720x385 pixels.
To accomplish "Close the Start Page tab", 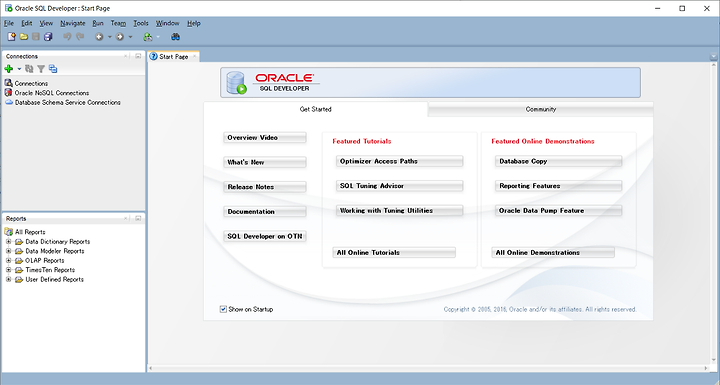I will coord(194,57).
